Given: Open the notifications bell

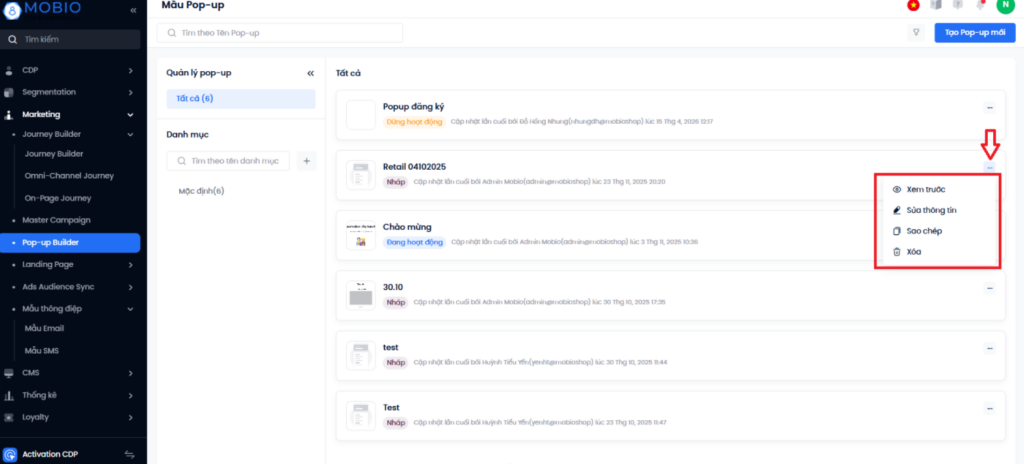Looking at the screenshot, I should click(x=980, y=5).
